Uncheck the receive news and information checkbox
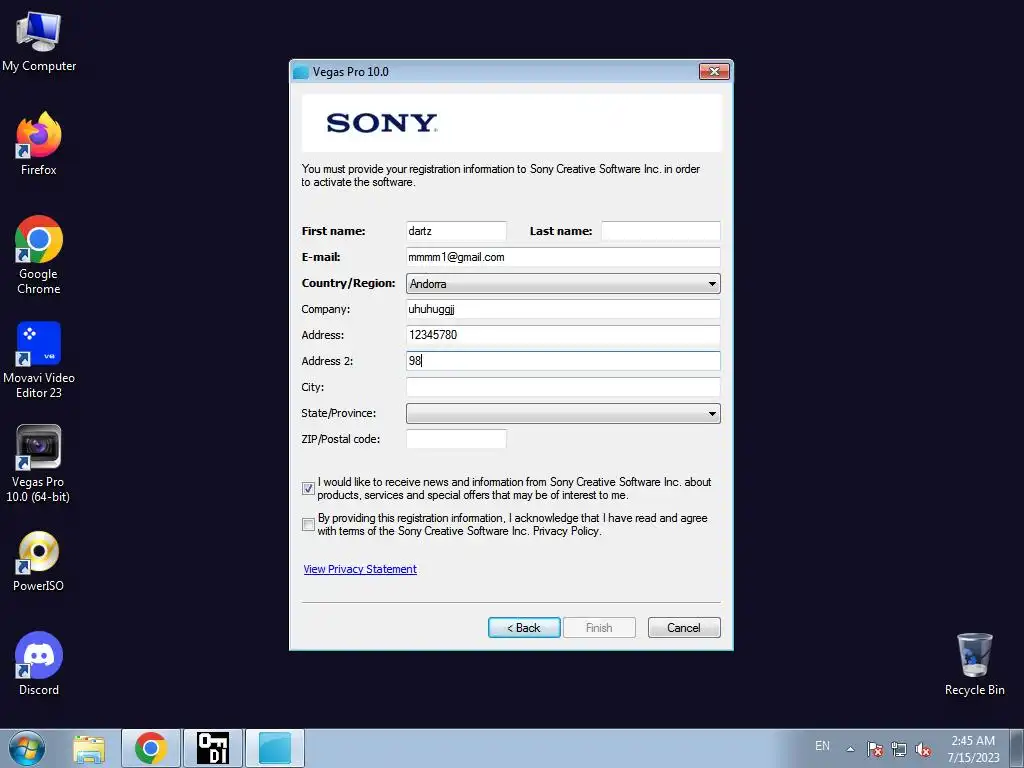1024x768 pixels. pos(308,488)
